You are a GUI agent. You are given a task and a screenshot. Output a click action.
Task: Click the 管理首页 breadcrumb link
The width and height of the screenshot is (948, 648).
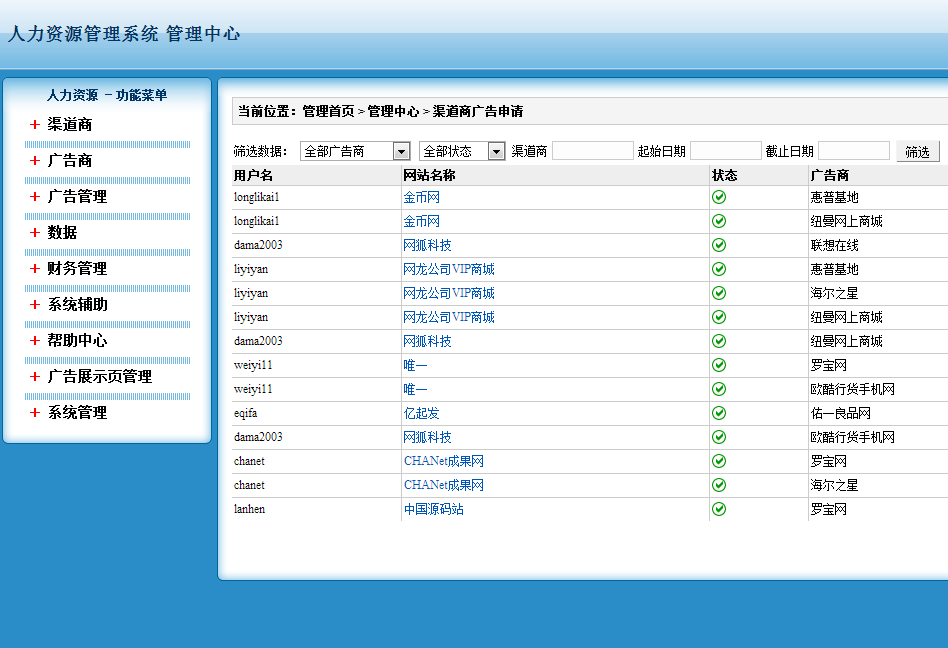pos(328,111)
